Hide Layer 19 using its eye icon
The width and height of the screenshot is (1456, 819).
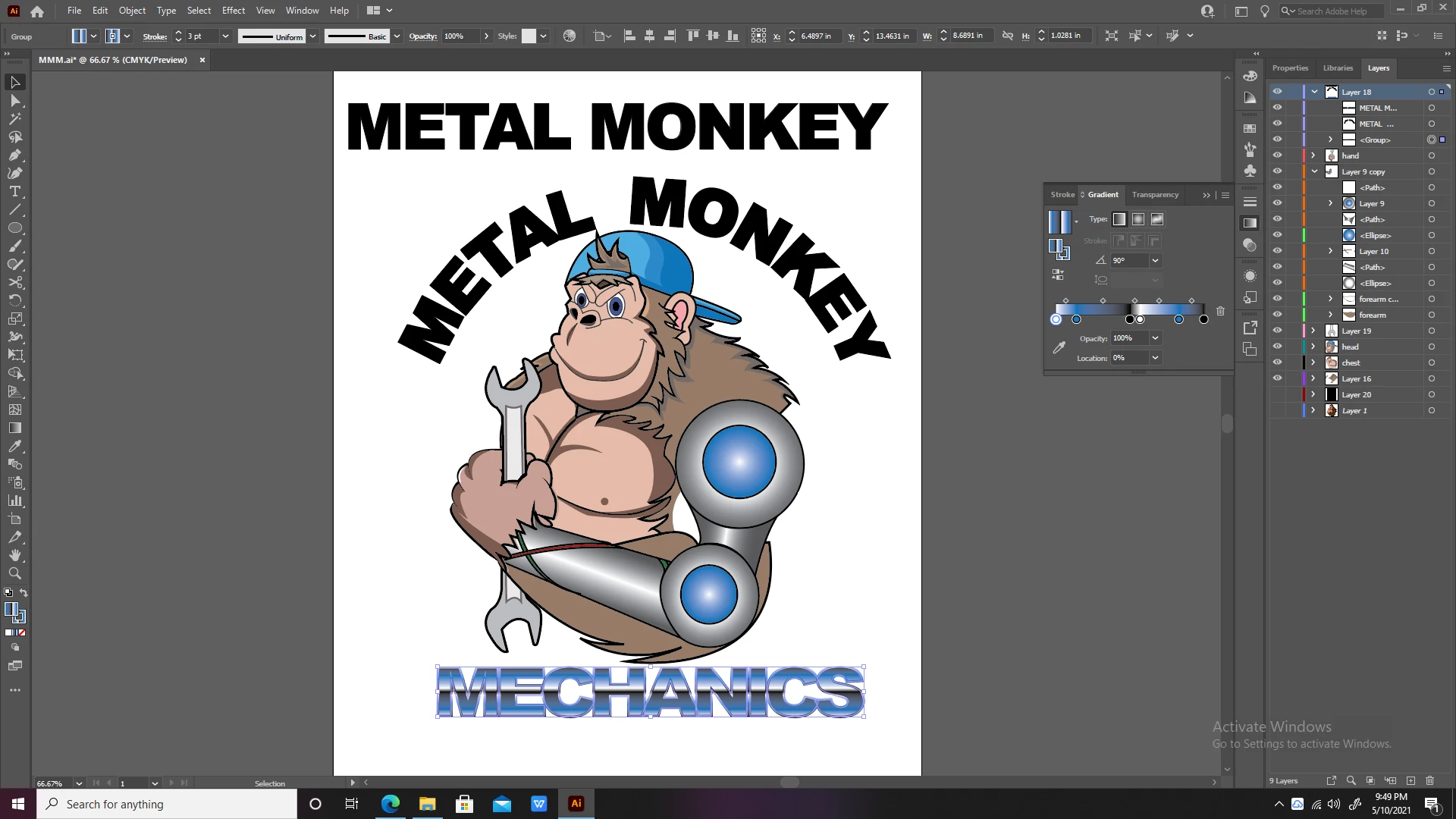(1277, 331)
